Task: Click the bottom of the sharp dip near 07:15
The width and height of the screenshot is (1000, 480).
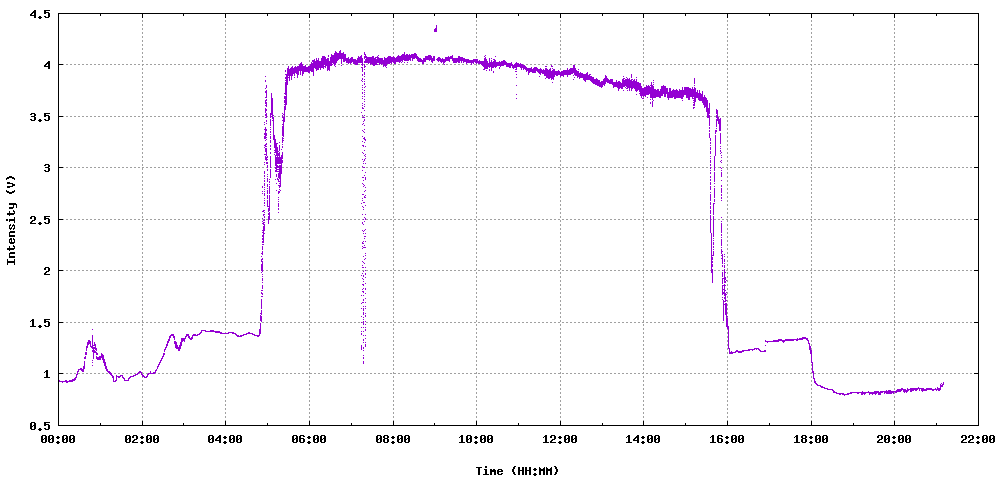Action: pyautogui.click(x=364, y=362)
